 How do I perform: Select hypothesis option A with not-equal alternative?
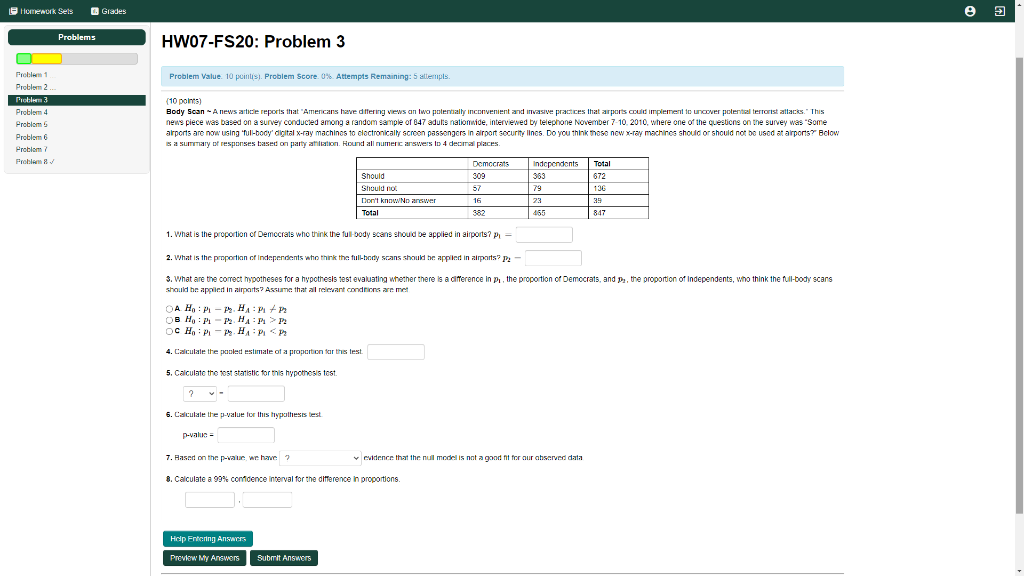coord(170,309)
